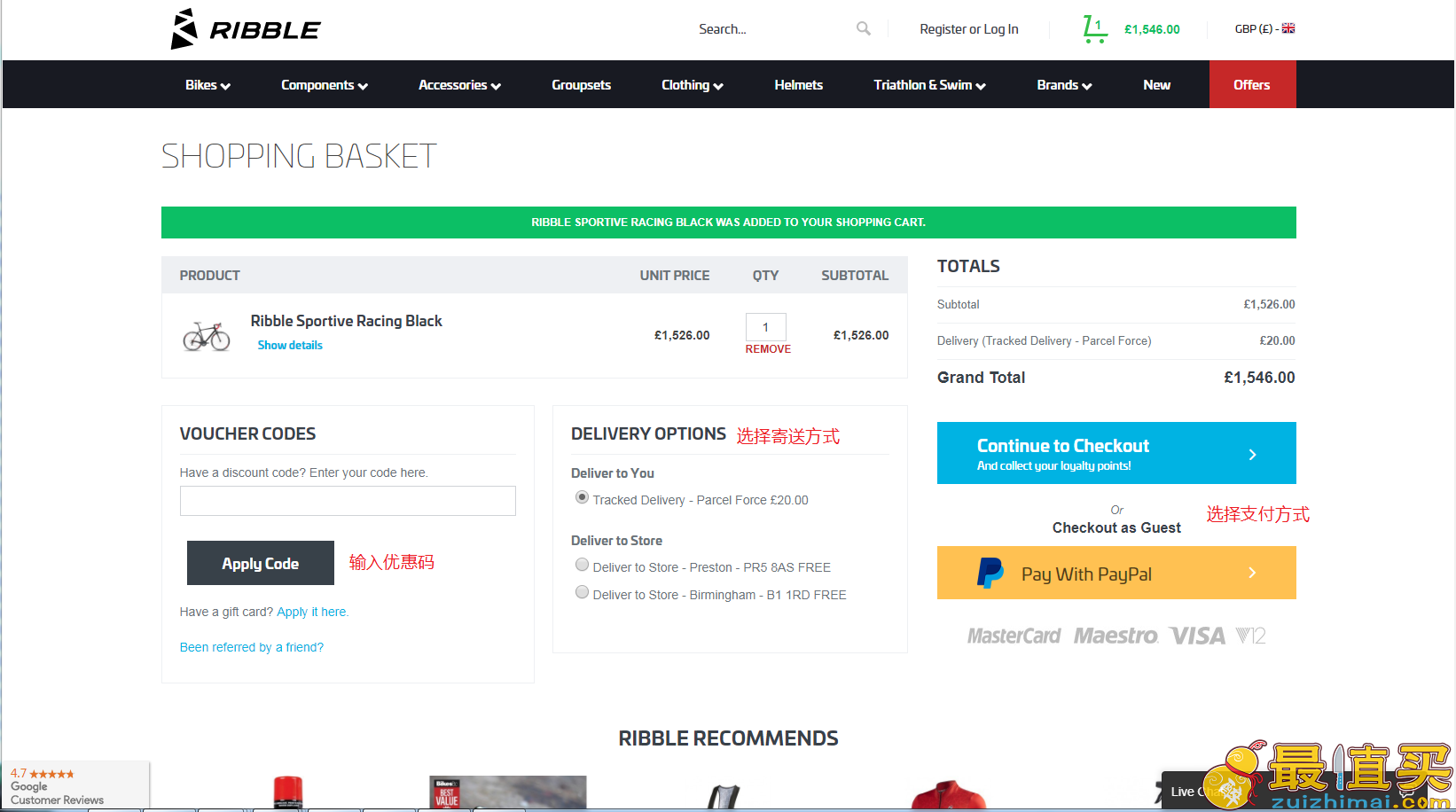Click the Ribble logo

pyautogui.click(x=246, y=29)
